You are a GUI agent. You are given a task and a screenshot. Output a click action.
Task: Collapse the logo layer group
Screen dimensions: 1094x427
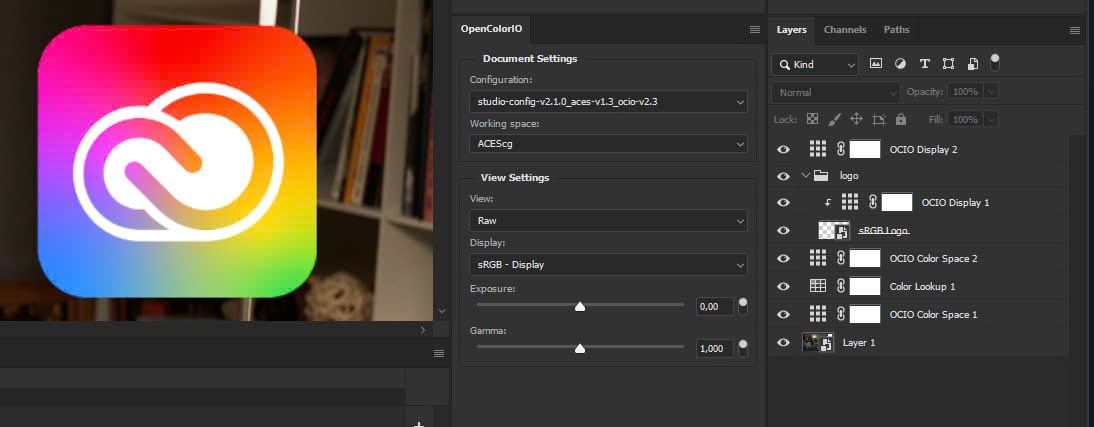click(x=806, y=175)
